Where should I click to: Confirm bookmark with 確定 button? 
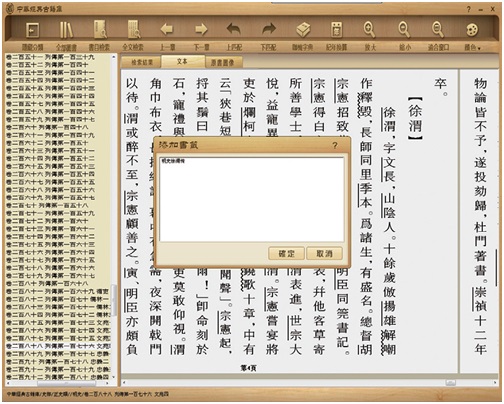286,254
